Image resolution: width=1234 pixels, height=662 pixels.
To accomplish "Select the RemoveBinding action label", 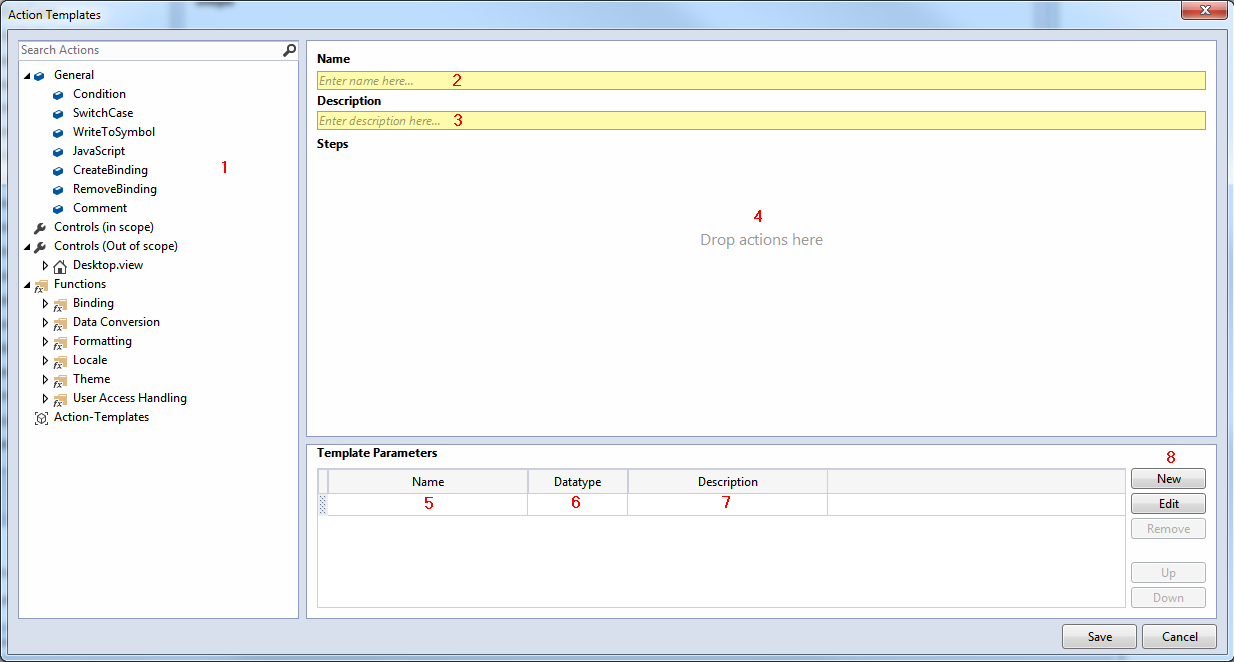I will [x=115, y=189].
